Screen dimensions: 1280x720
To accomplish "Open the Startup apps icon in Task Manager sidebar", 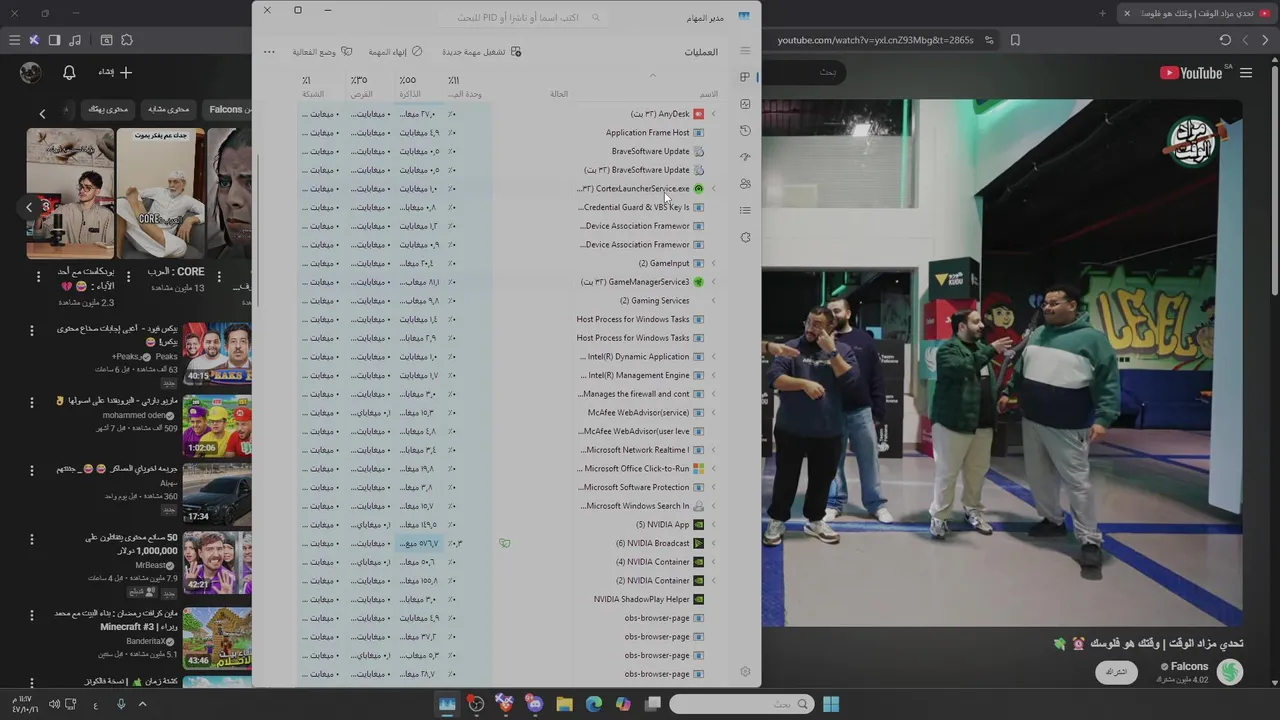I will click(x=745, y=157).
